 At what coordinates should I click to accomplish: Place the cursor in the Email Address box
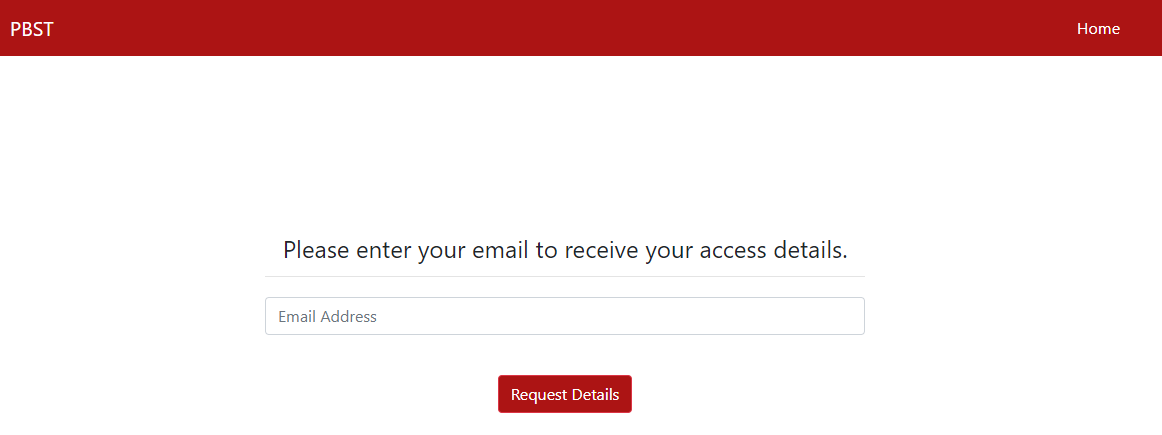tap(564, 316)
